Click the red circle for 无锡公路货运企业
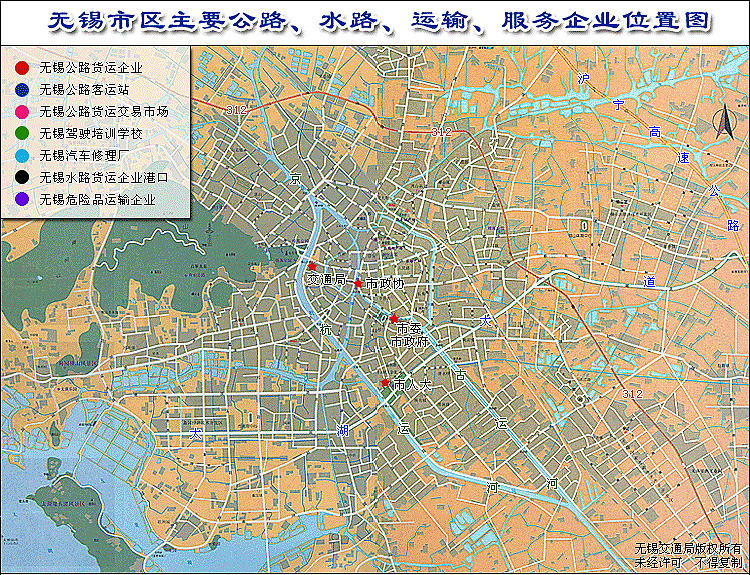The image size is (750, 575). [22, 68]
